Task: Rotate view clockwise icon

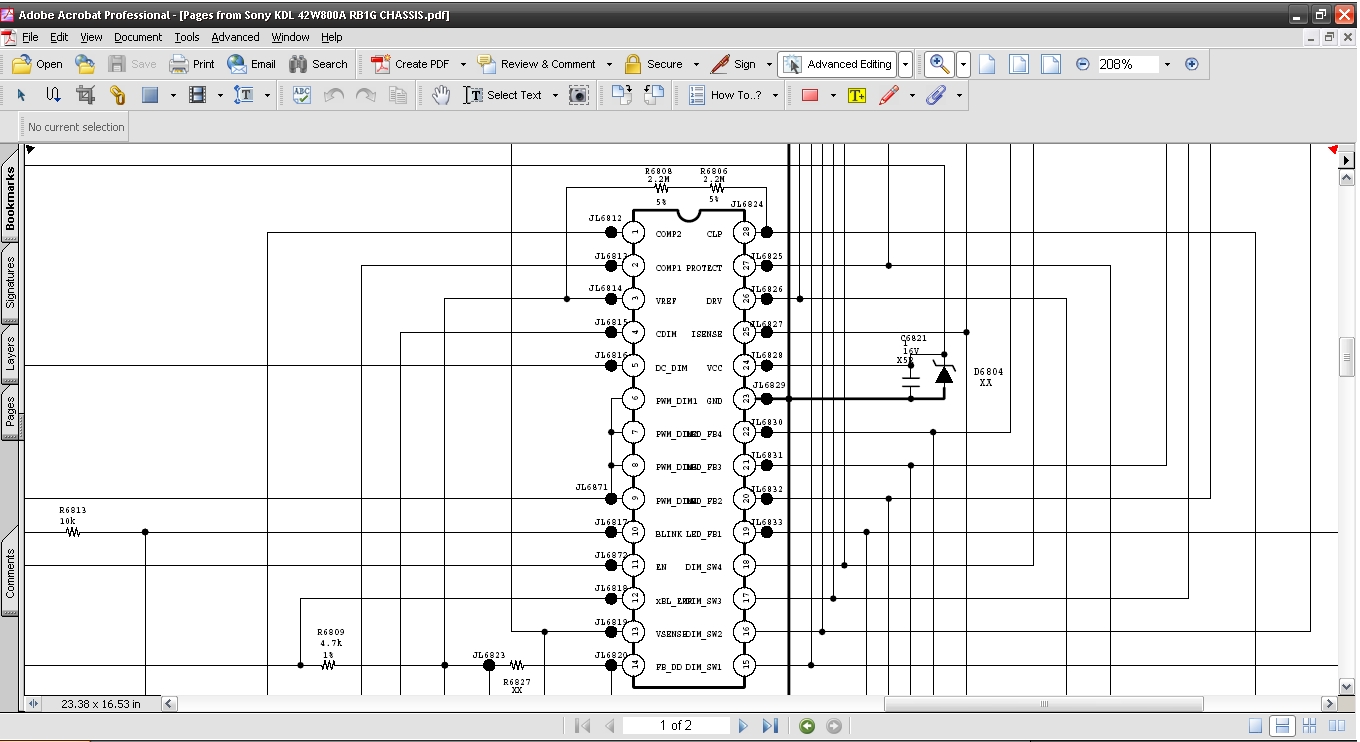Action: tap(622, 95)
